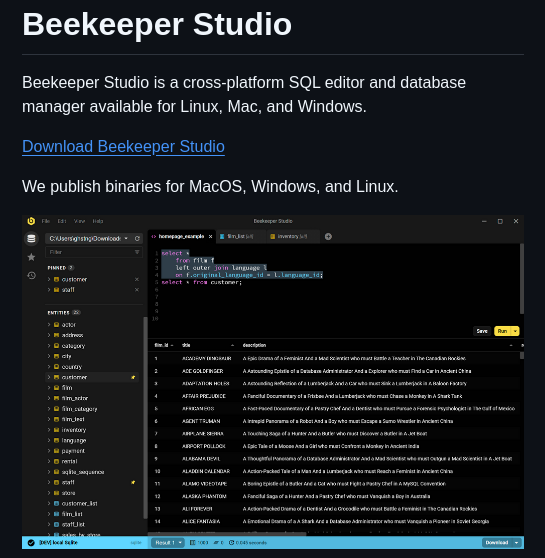Click the ALASKA PHANTOM title cell

tap(204, 496)
